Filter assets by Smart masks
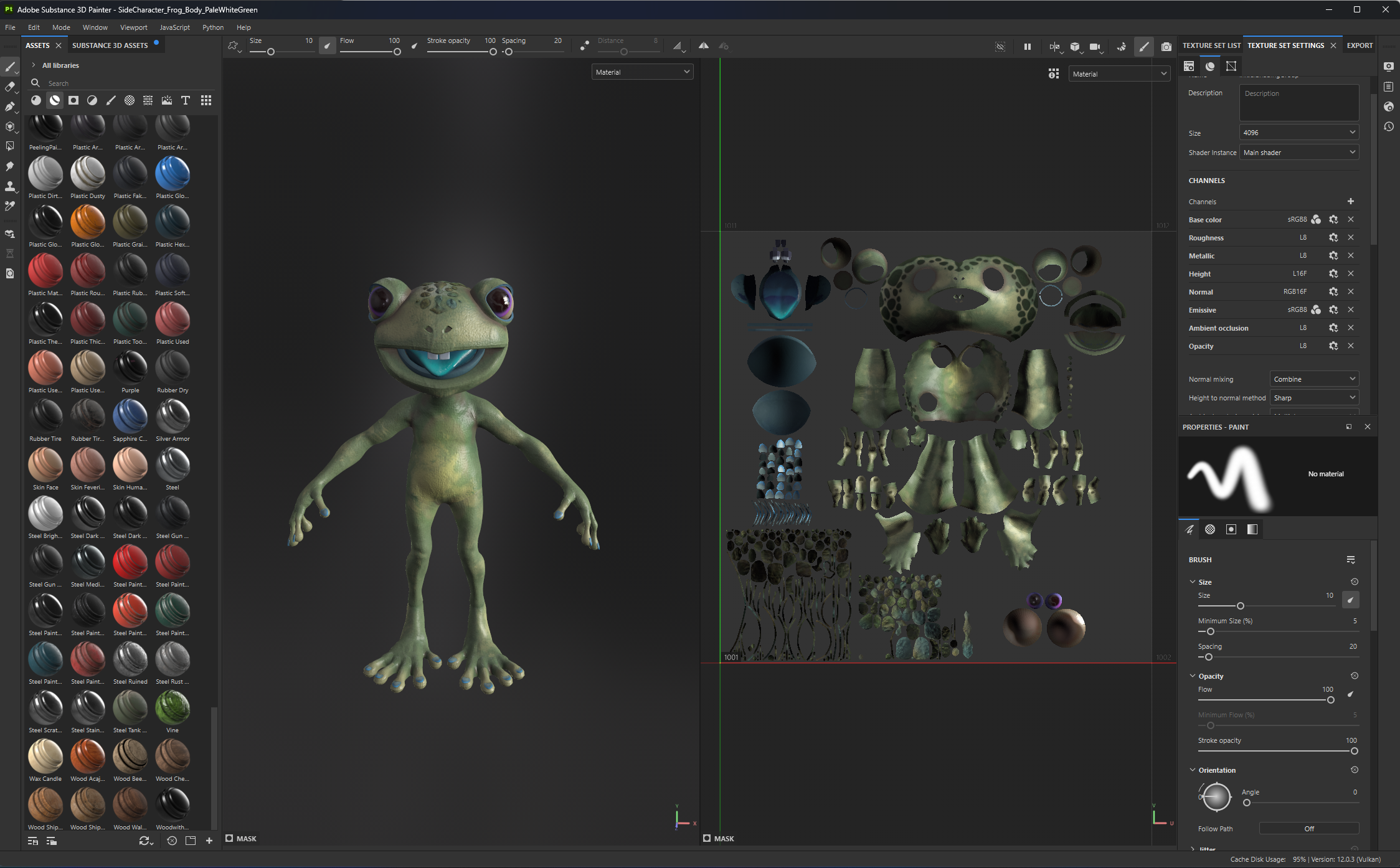Screen dimensions: 1400x868 tap(73, 100)
